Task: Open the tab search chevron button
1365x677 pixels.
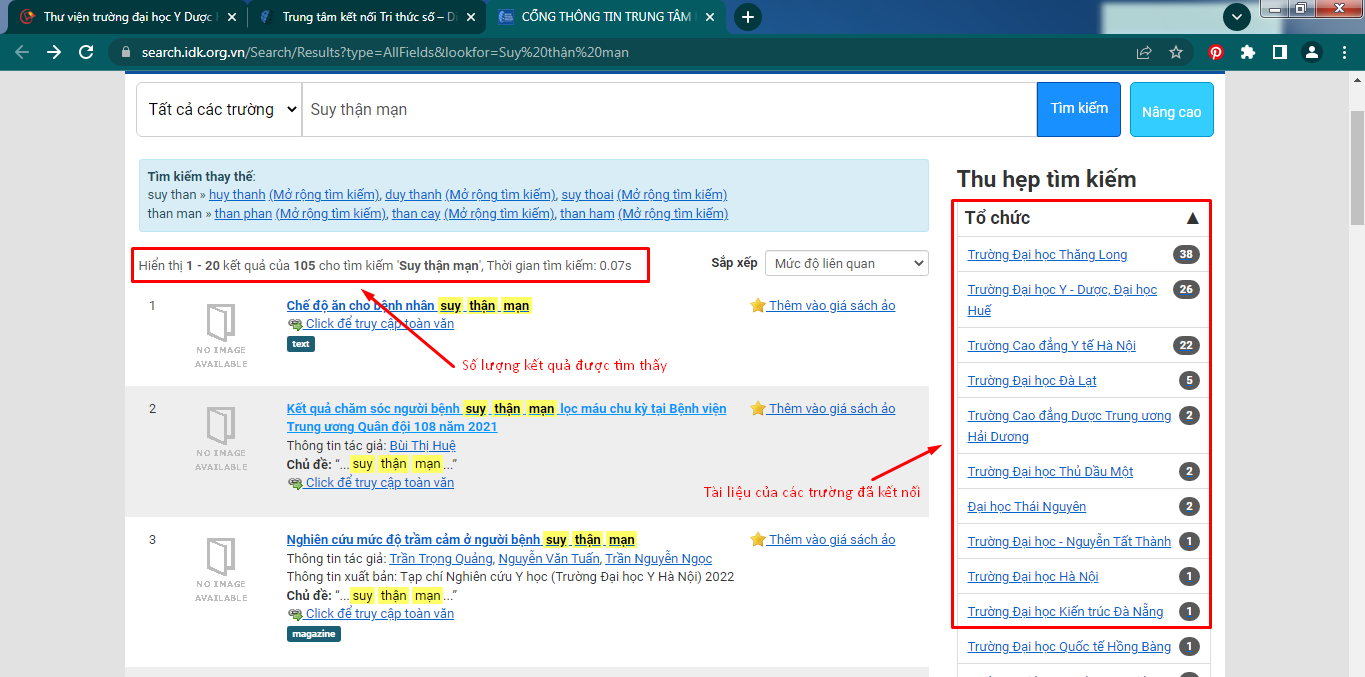Action: click(x=1238, y=17)
